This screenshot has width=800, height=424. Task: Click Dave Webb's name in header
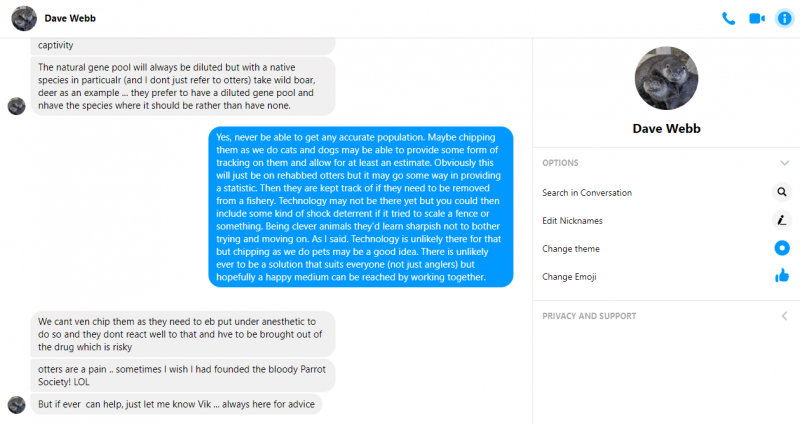pyautogui.click(x=70, y=18)
